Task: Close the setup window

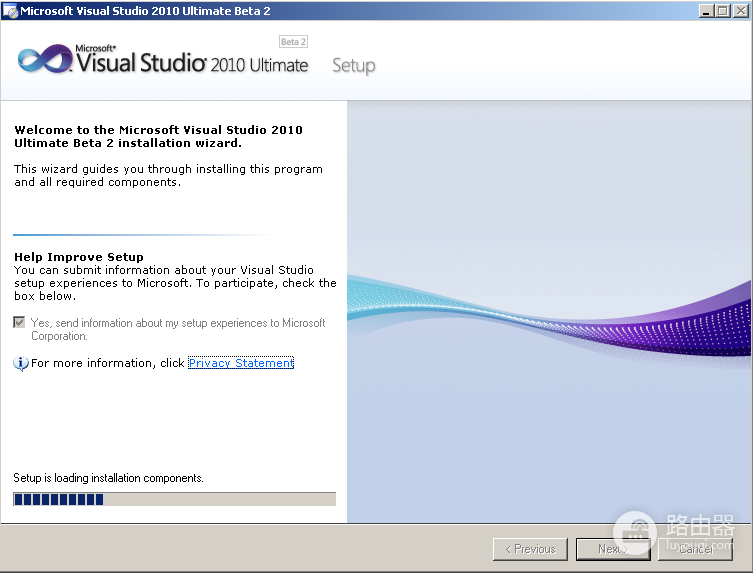Action: tap(740, 11)
